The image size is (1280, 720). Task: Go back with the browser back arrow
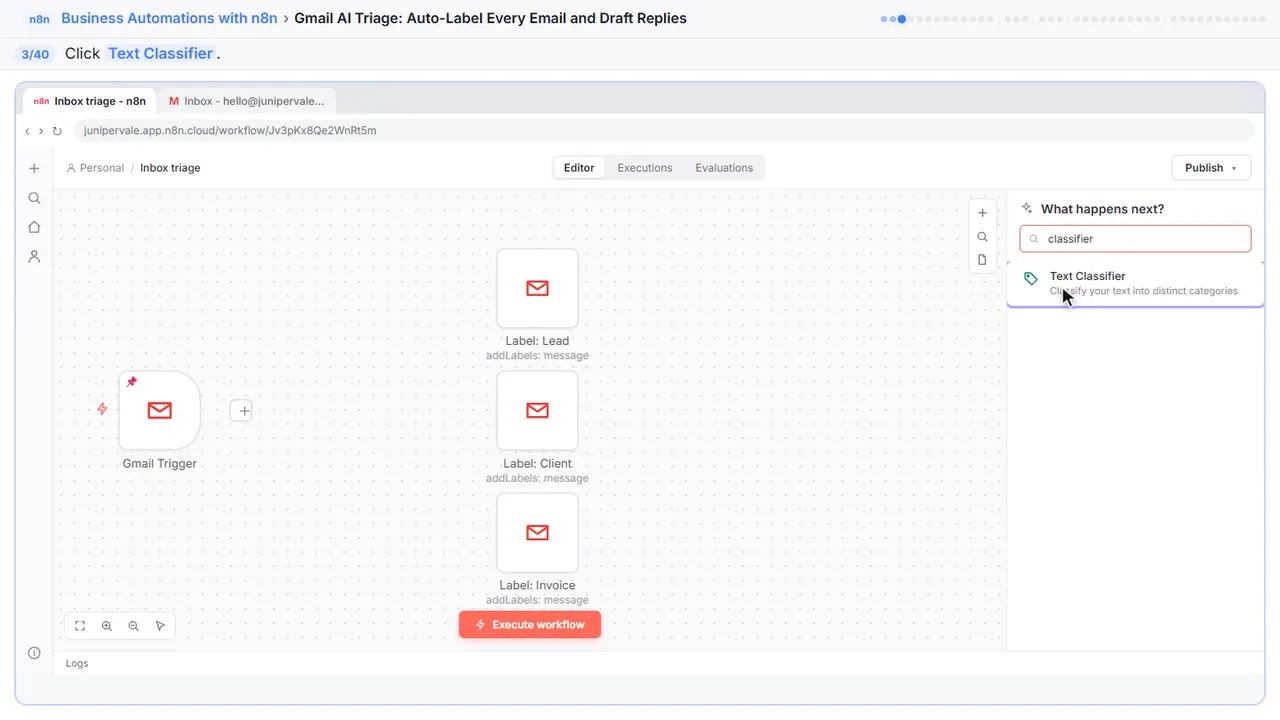tap(27, 131)
